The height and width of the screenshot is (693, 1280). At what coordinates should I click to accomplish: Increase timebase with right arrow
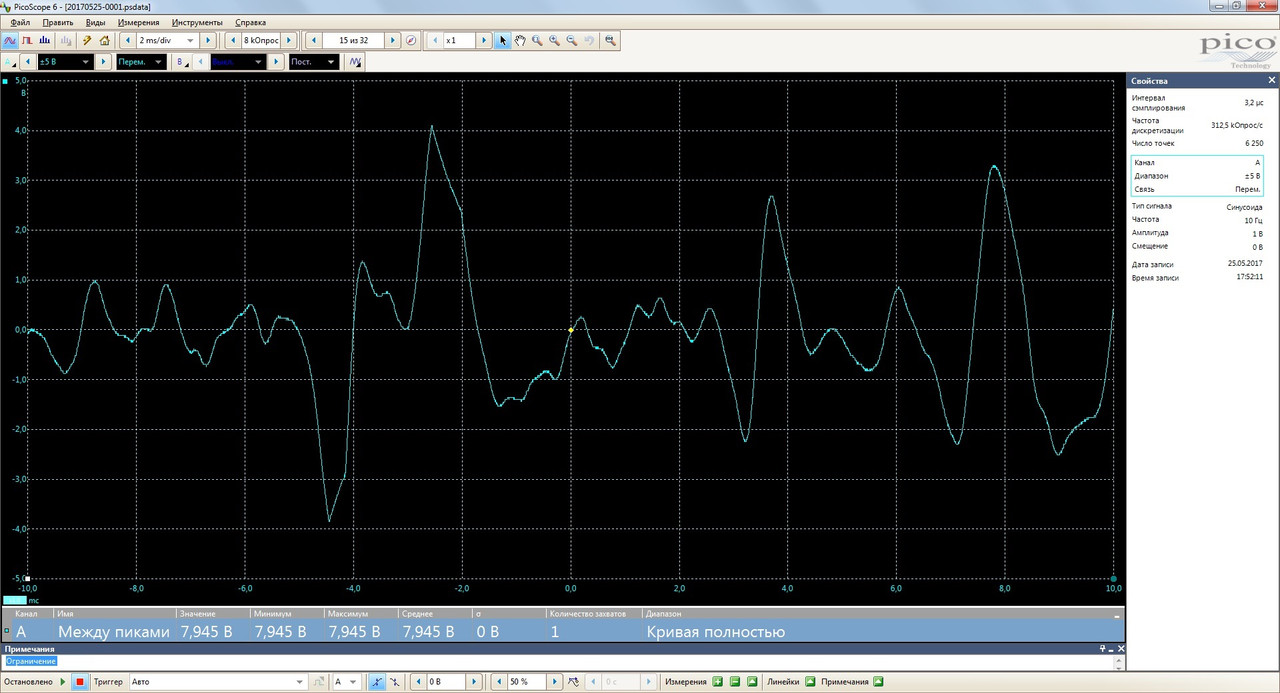pos(208,40)
